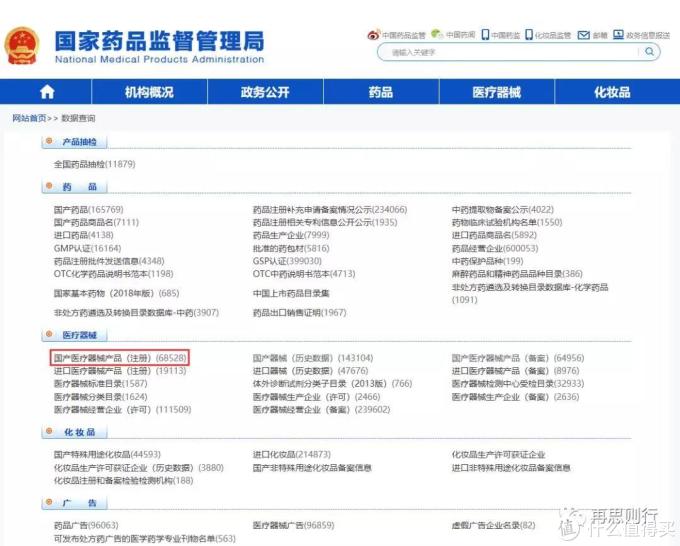The width and height of the screenshot is (680, 546).
Task: Open 医疗器械广告(96859) link
Action: click(x=294, y=526)
